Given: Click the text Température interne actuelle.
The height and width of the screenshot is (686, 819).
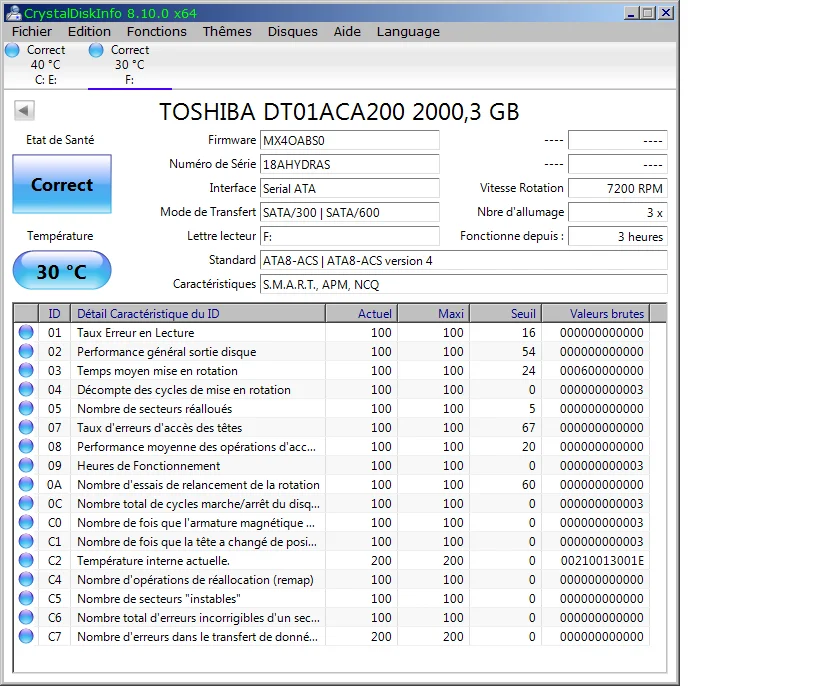Looking at the screenshot, I should point(154,561).
